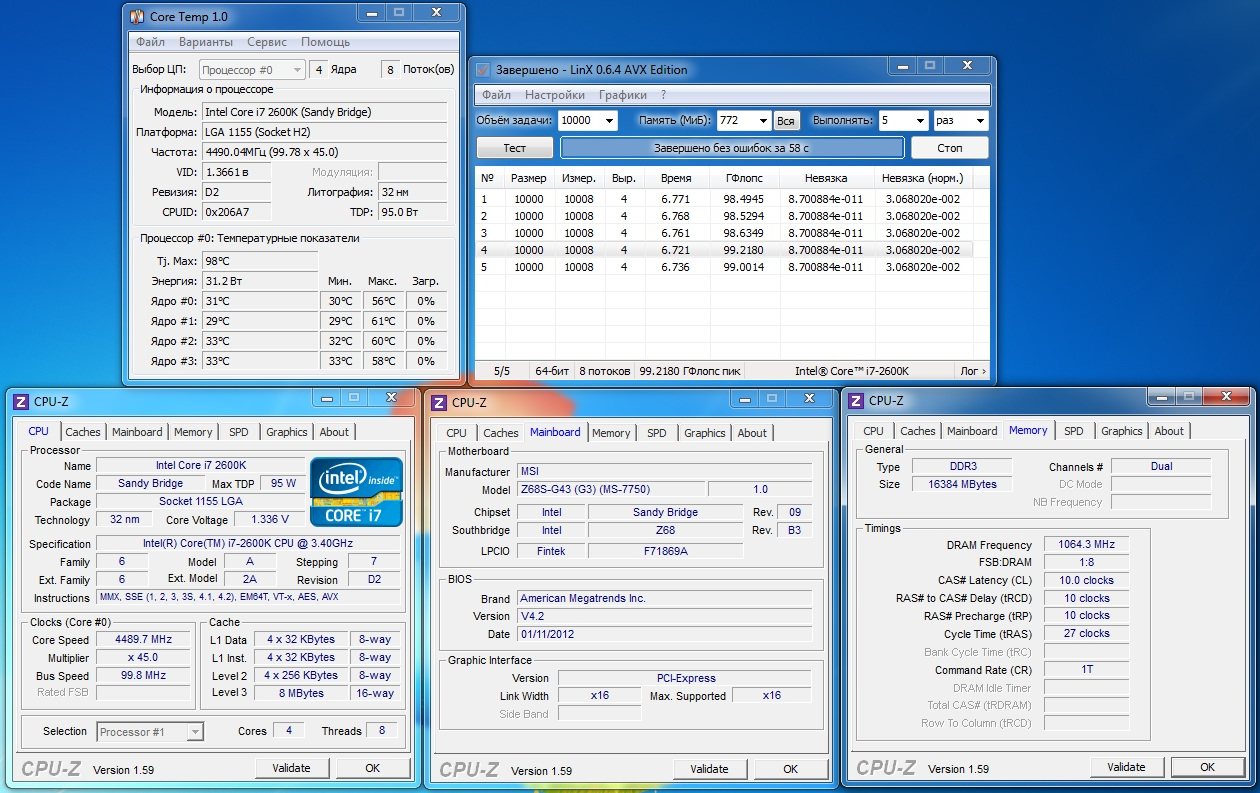Open the Selection Processor #1 dropdown
Image resolution: width=1260 pixels, height=793 pixels.
click(195, 732)
